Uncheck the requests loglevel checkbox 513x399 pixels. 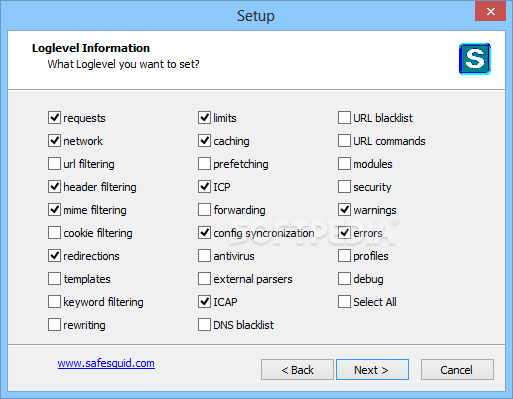pyautogui.click(x=54, y=118)
